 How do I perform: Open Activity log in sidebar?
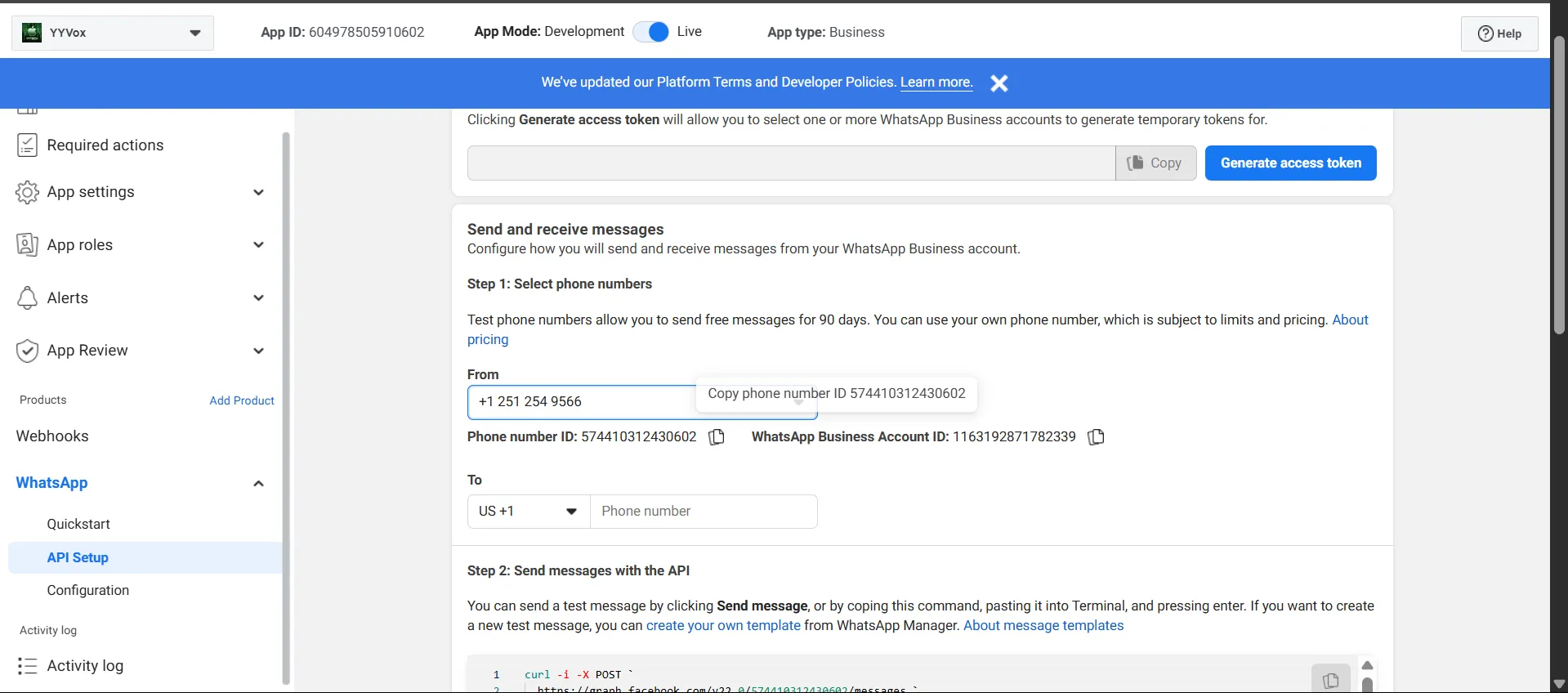click(85, 666)
